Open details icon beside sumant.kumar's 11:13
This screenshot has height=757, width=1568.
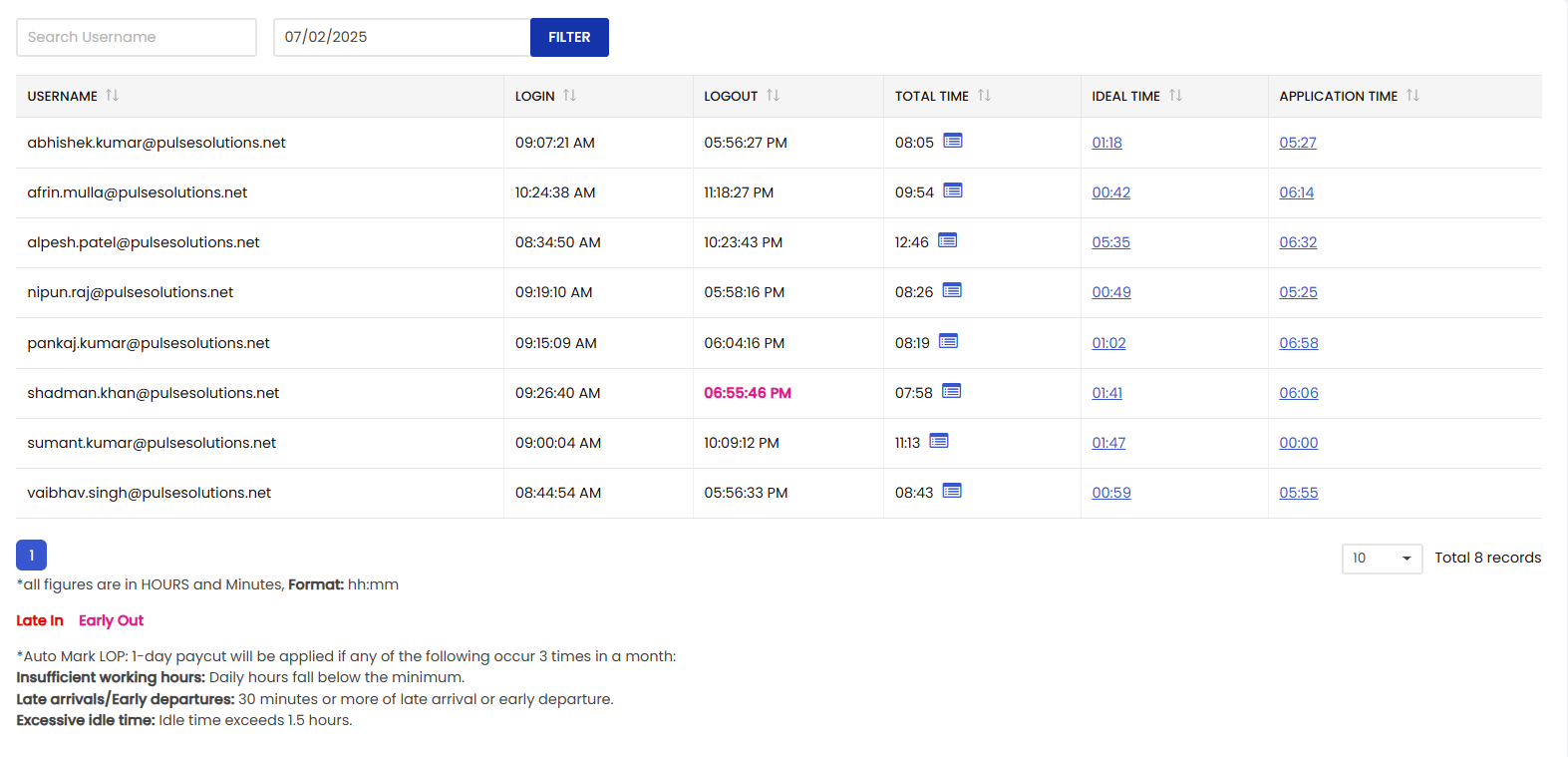click(x=939, y=441)
